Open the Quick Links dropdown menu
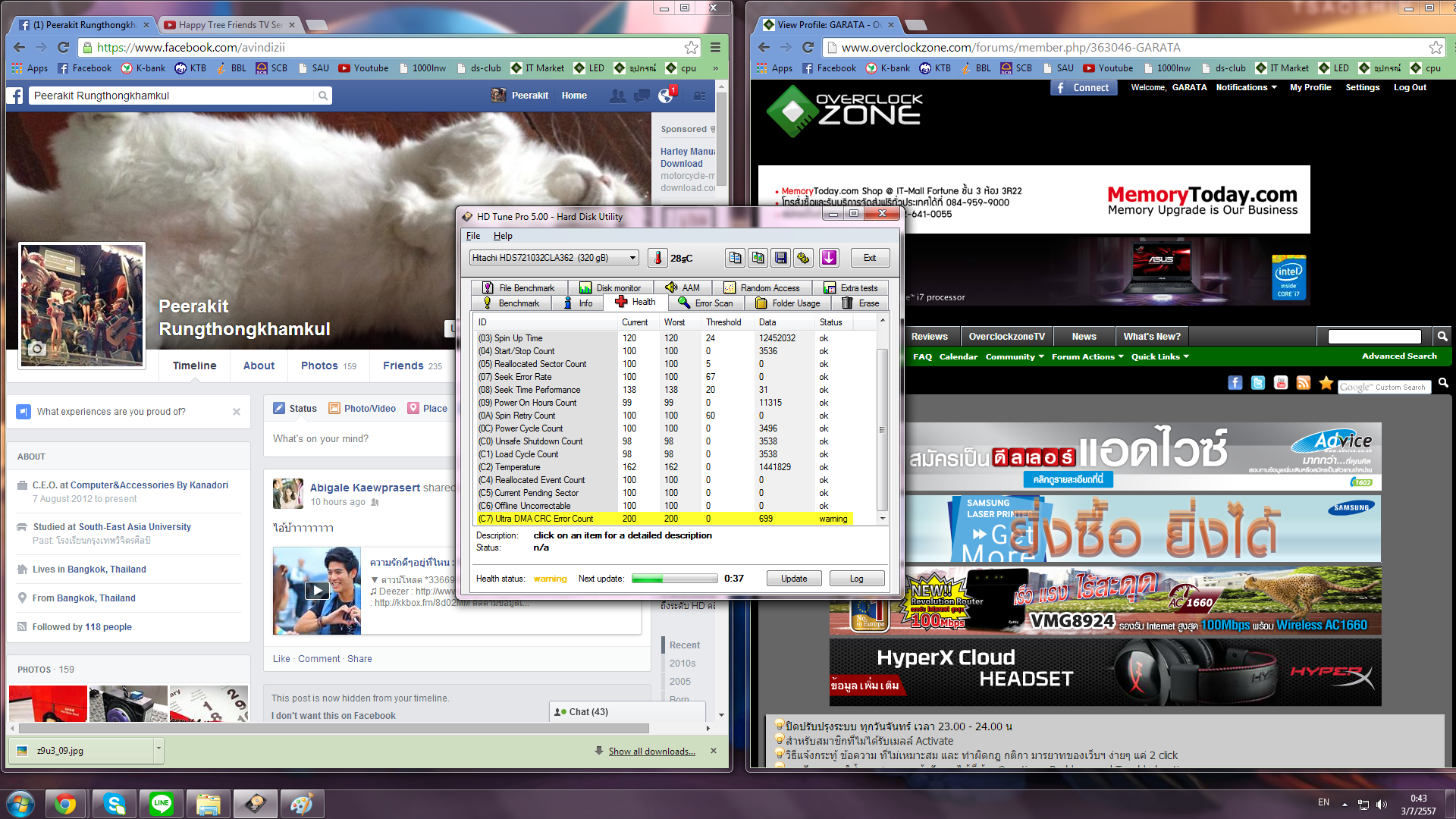 point(1159,356)
